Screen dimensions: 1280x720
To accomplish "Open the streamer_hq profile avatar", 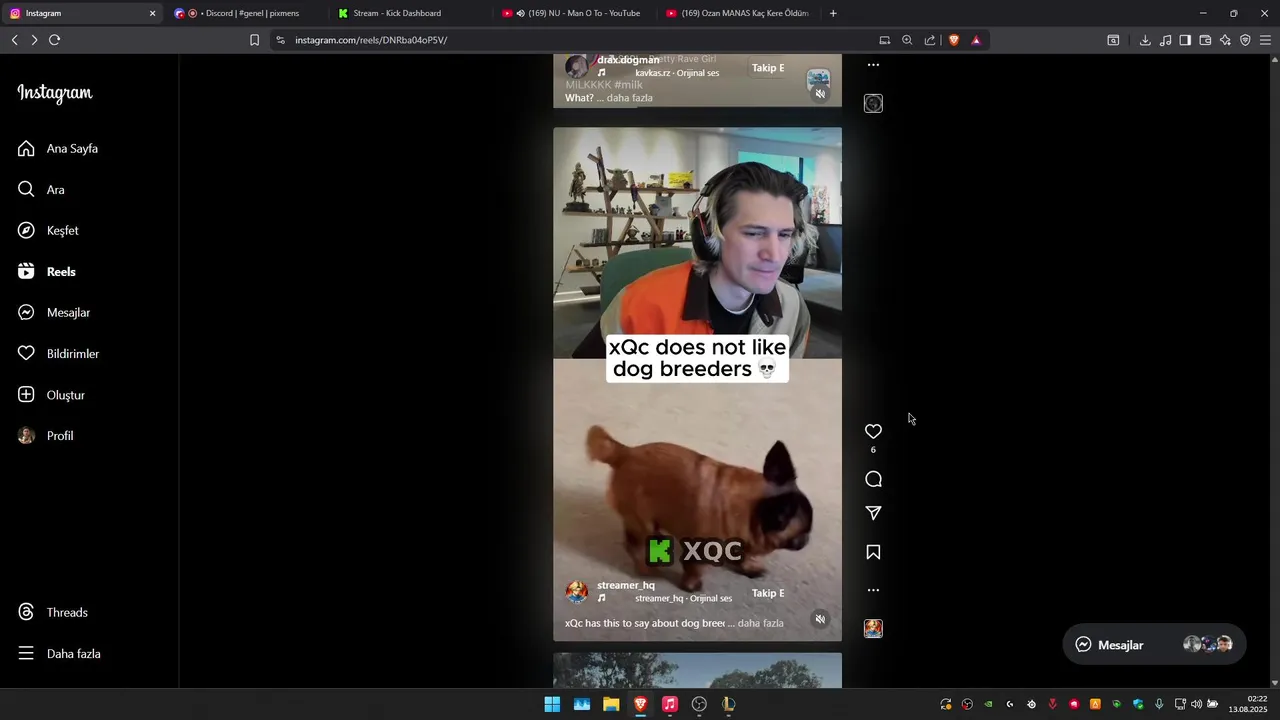I will (577, 592).
